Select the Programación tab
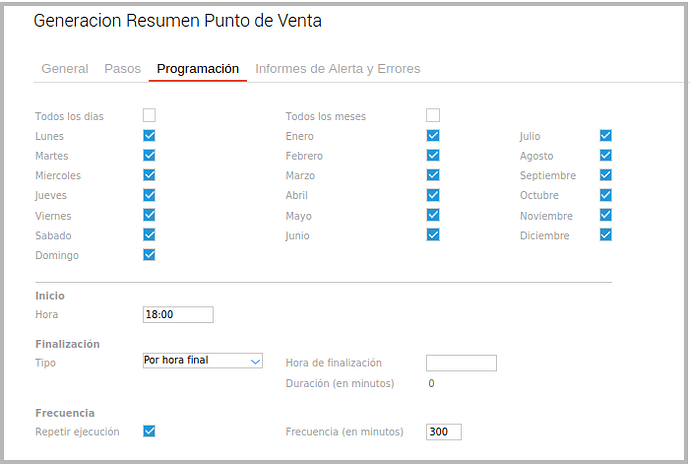This screenshot has height=464, width=690. pos(198,69)
